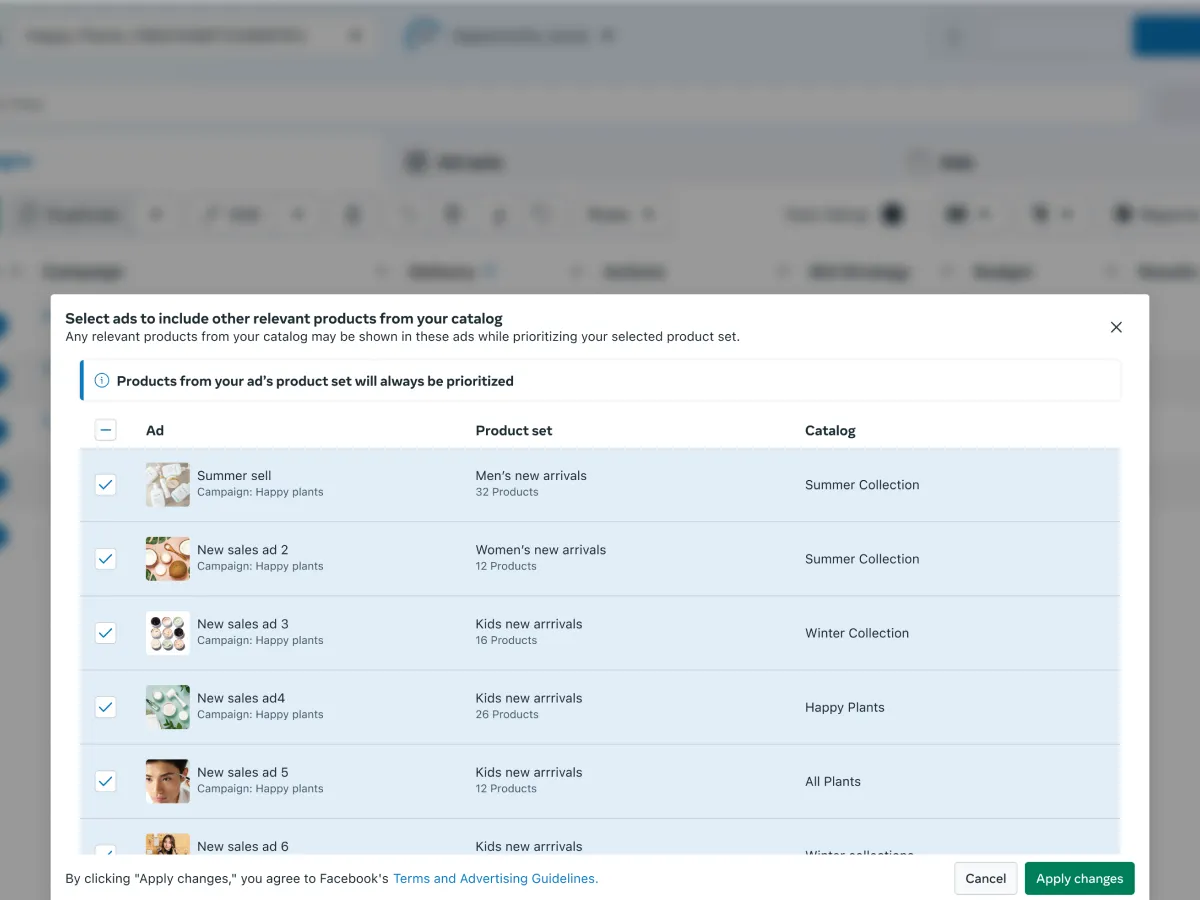1200x900 pixels.
Task: Open the Terms and Advertising Guidelines link
Action: pos(495,878)
